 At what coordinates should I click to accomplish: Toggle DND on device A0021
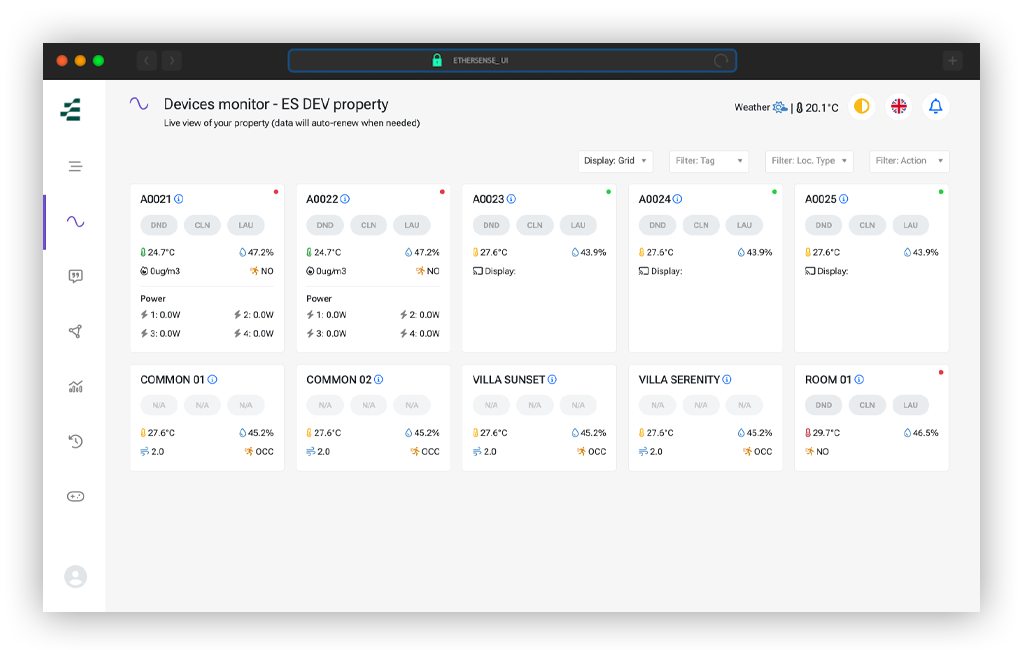click(159, 225)
